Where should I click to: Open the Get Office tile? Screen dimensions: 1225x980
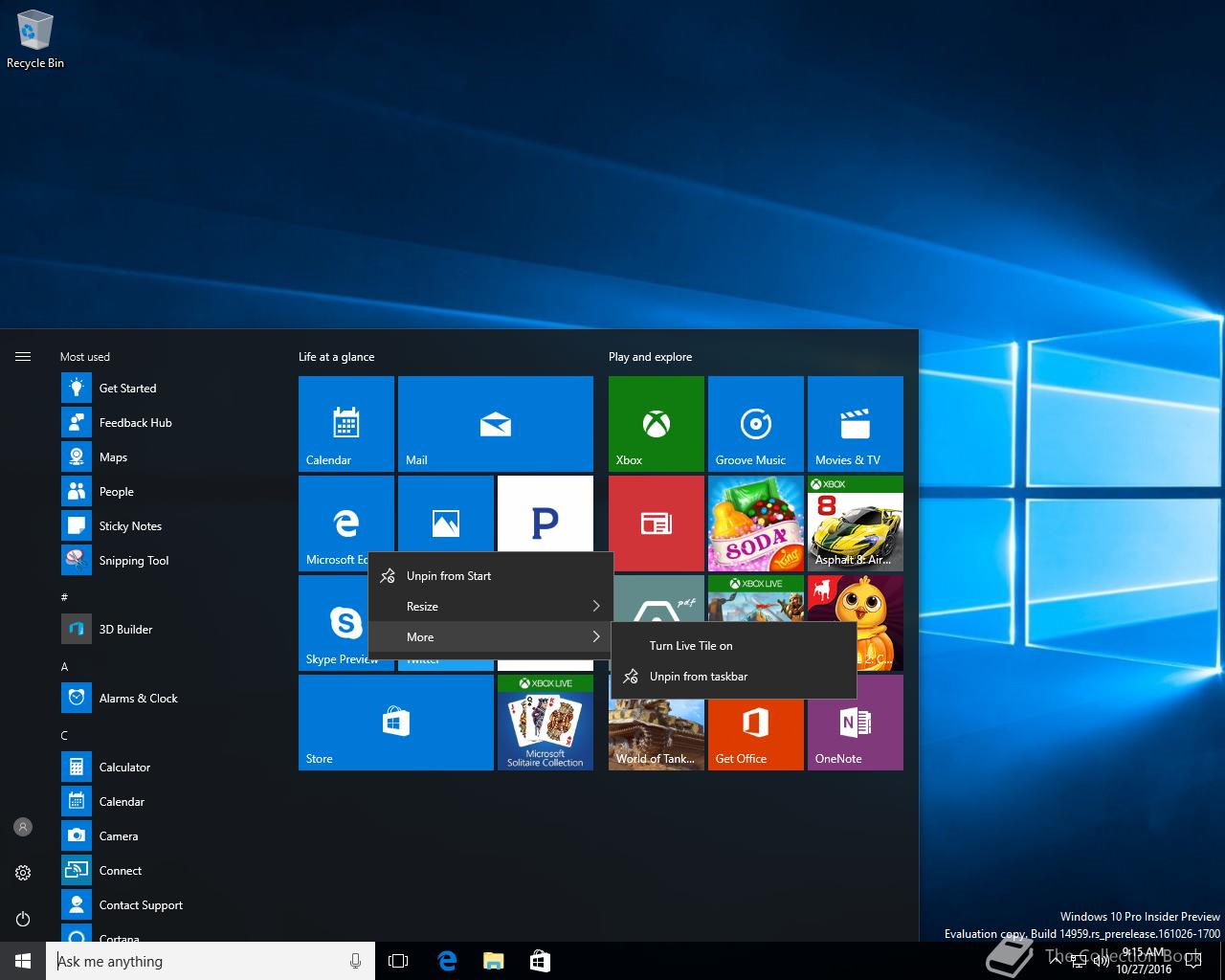click(756, 733)
